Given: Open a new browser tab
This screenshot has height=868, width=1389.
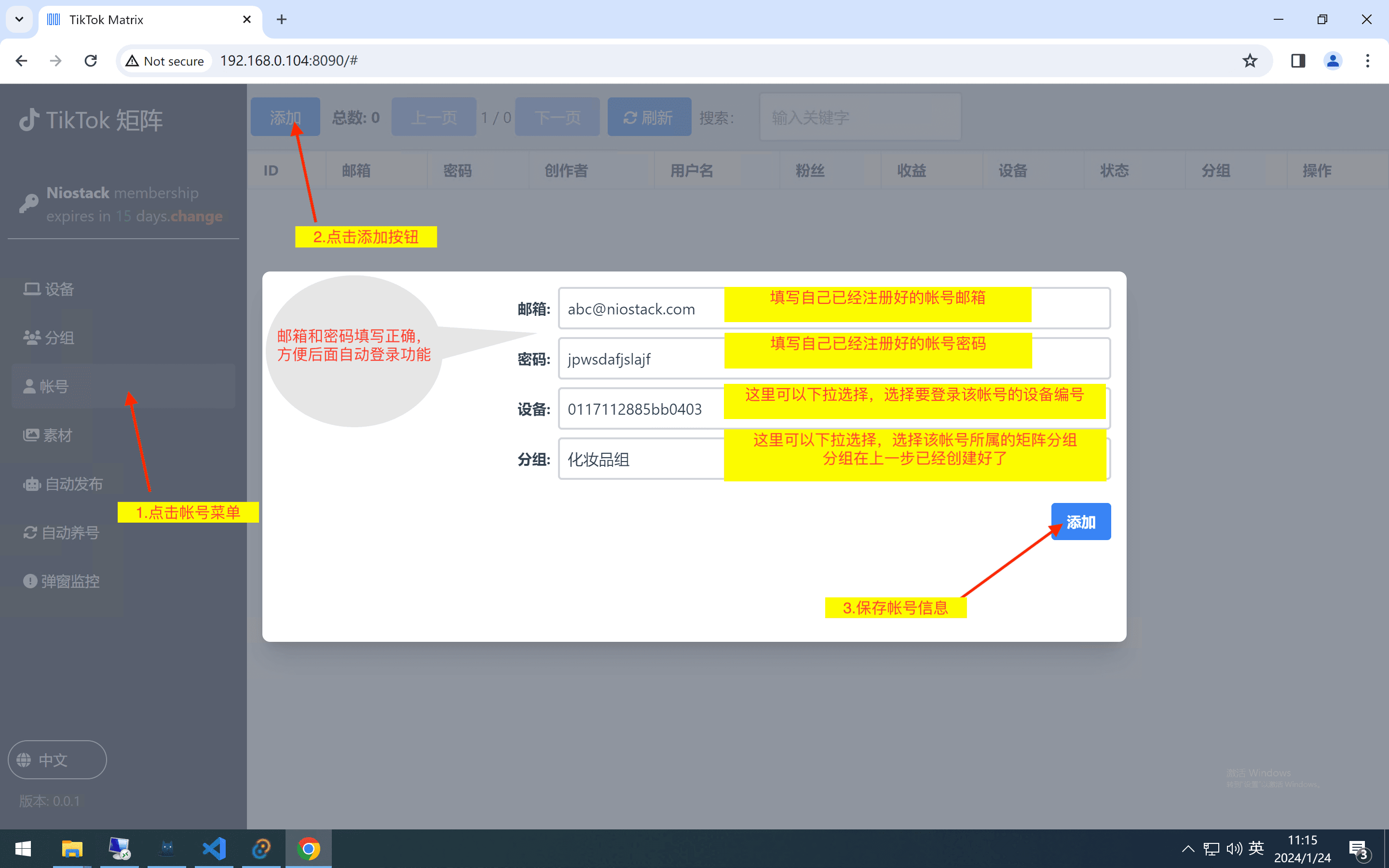Looking at the screenshot, I should point(281,19).
